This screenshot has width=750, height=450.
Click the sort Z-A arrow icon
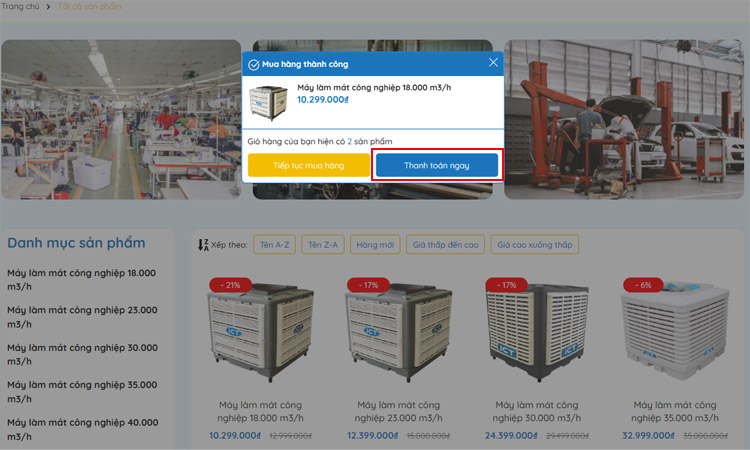pos(203,245)
